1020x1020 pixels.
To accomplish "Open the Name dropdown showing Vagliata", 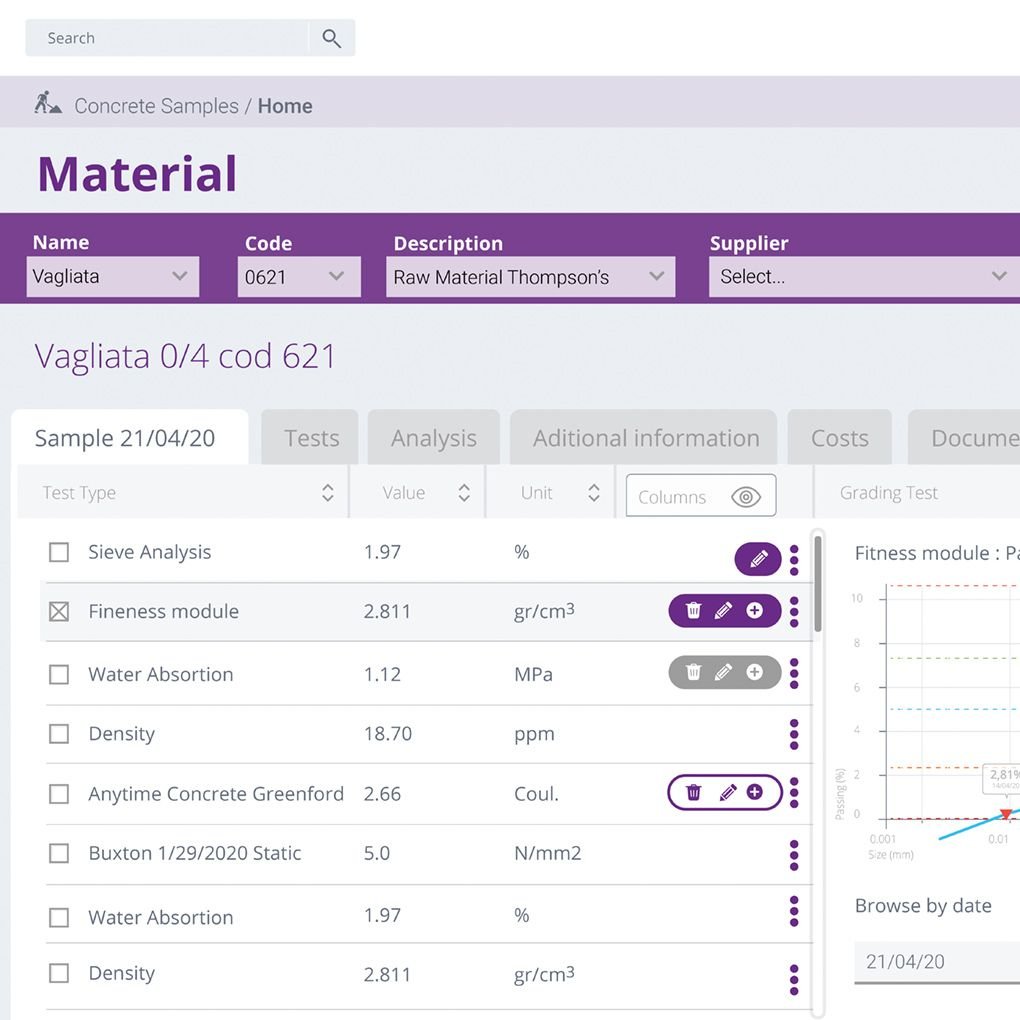I will tap(112, 277).
